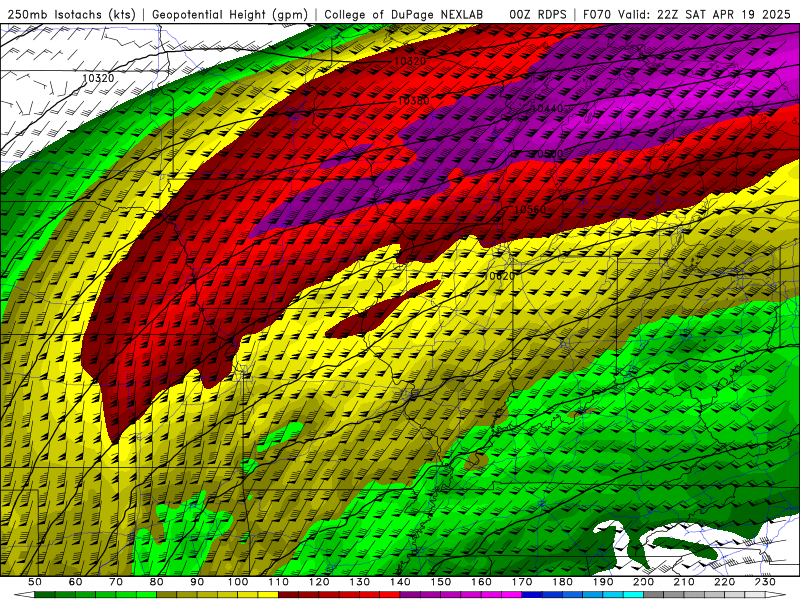Click the right arrow end of the color bar

coord(776,595)
